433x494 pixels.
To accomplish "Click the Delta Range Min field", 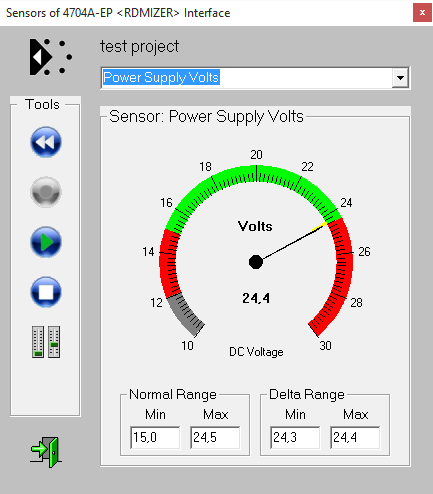I will 295,437.
